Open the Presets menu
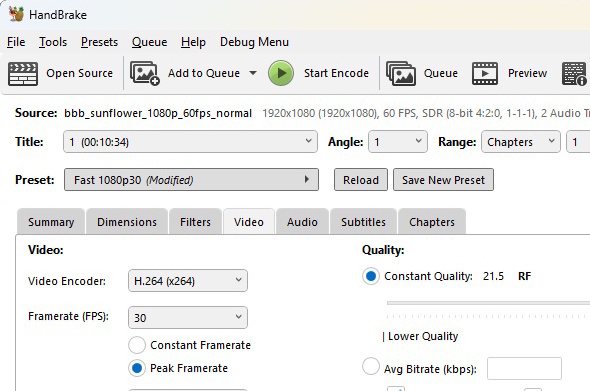Screen dimensions: 590x391 (99, 42)
